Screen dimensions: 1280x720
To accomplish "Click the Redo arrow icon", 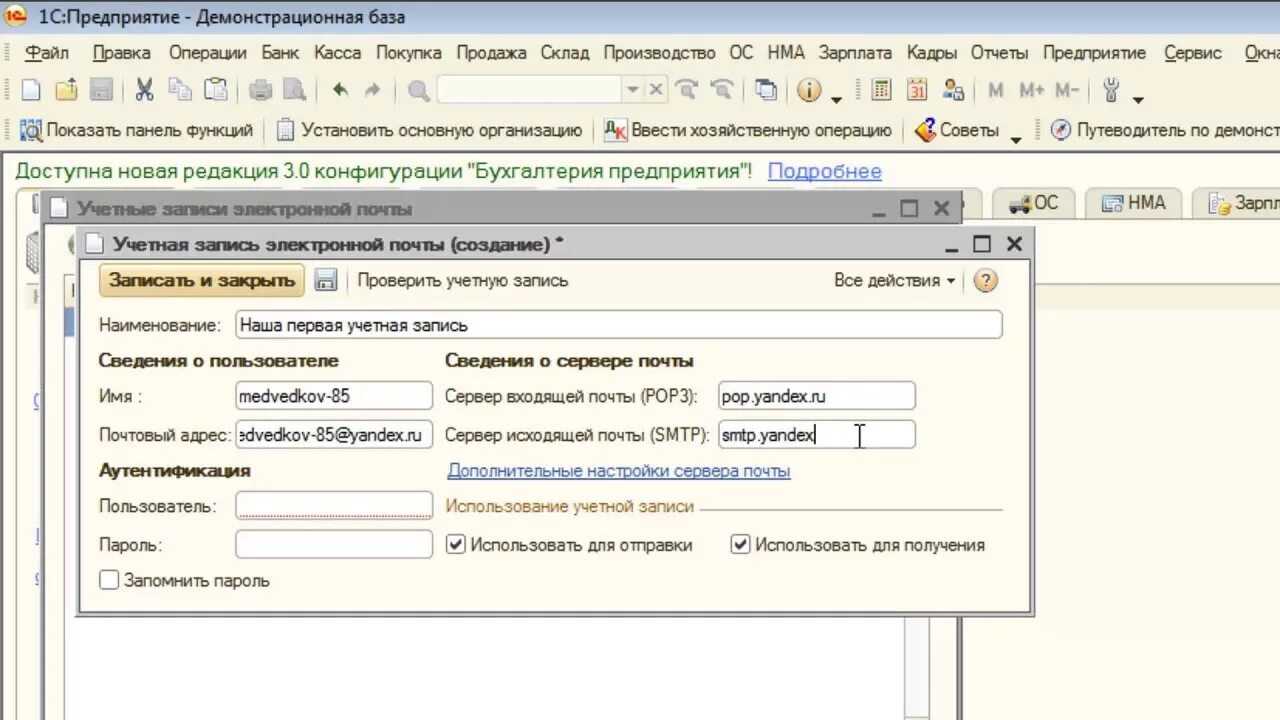I will point(372,91).
